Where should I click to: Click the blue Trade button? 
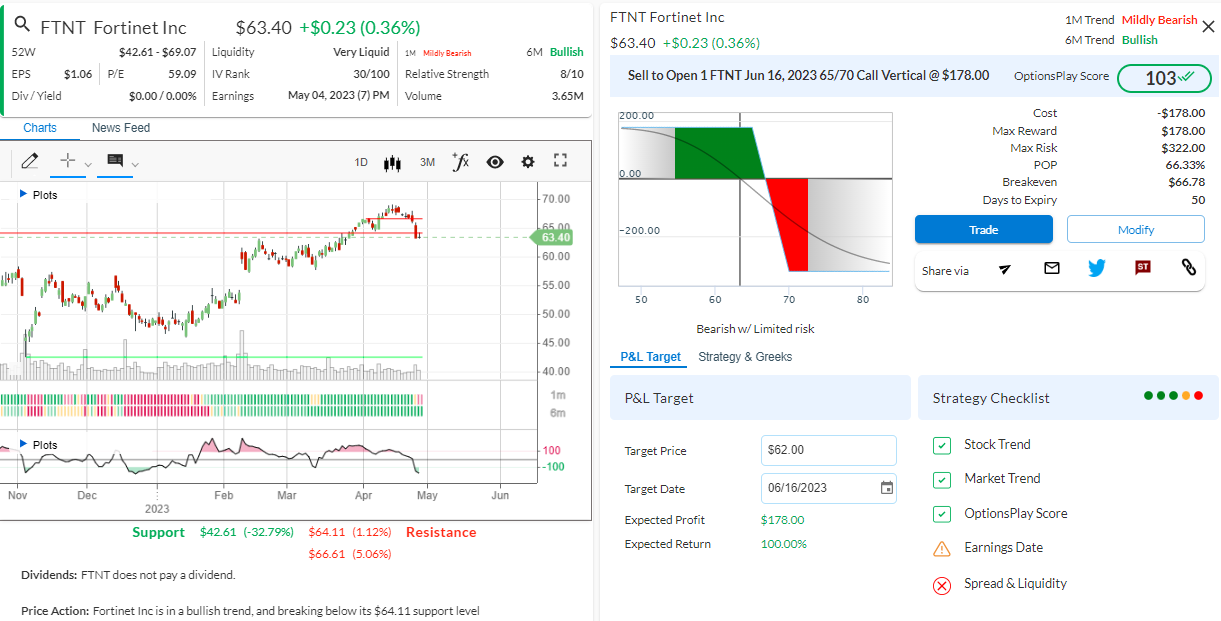pos(984,230)
